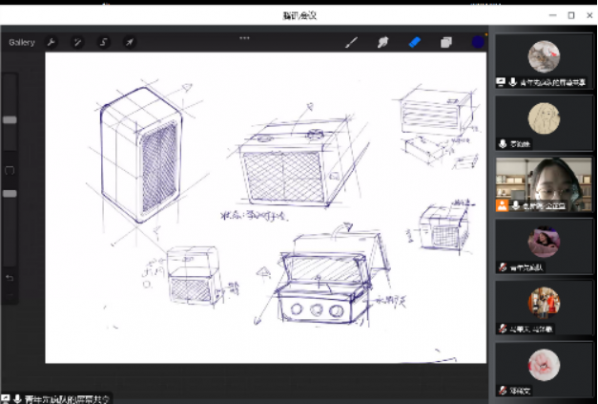Select the Transform arrow tool
Screen dimensions: 598x404
pyautogui.click(x=130, y=42)
